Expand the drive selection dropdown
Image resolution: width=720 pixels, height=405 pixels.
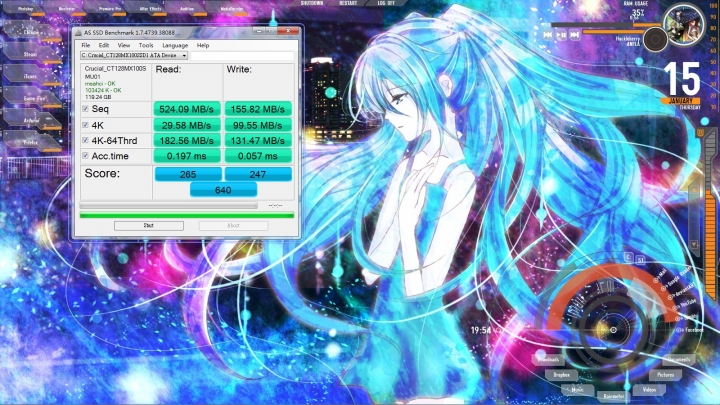184,56
